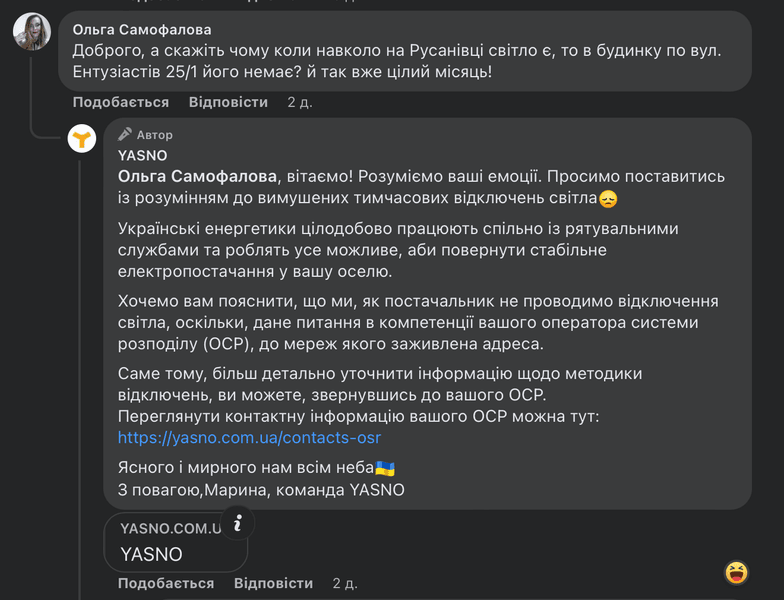Screen dimensions: 784x600
Task: Click the YASNO title in preview card
Action: tap(151, 553)
